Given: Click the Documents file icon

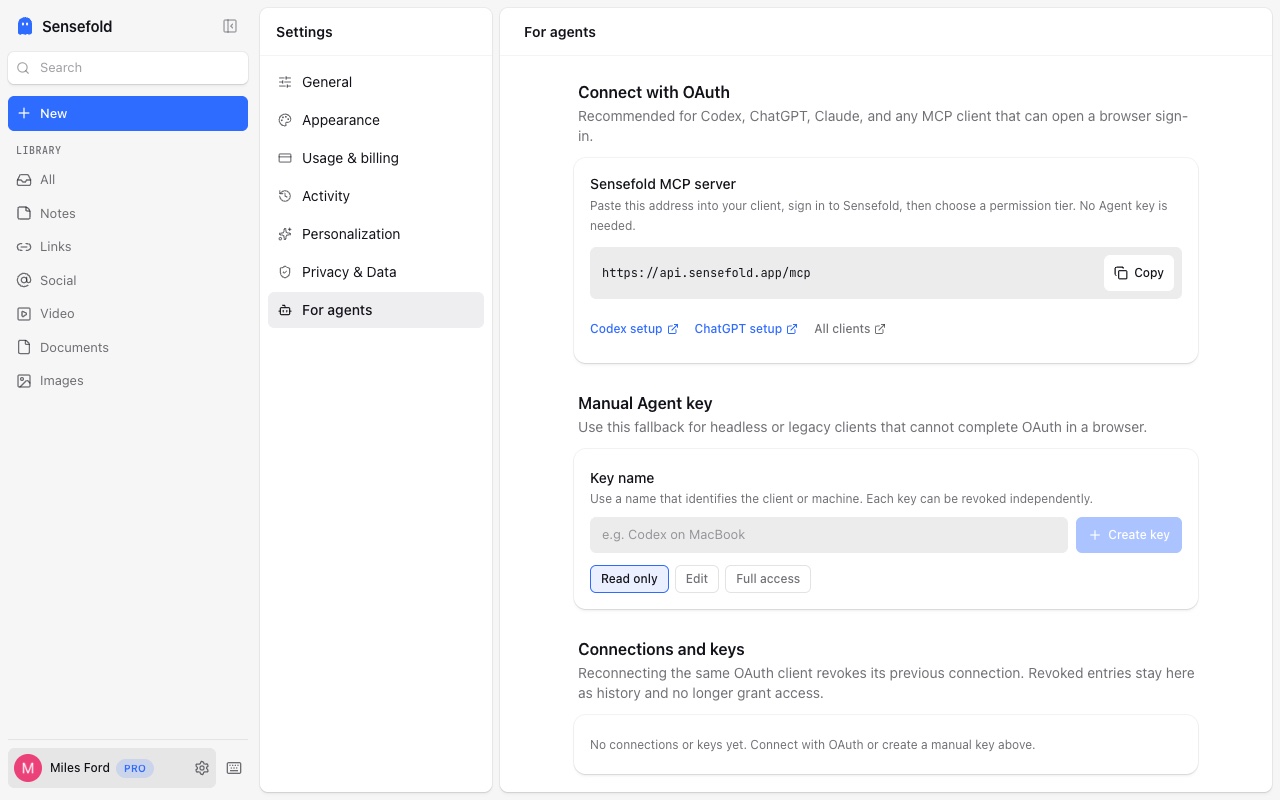Looking at the screenshot, I should click(x=24, y=348).
